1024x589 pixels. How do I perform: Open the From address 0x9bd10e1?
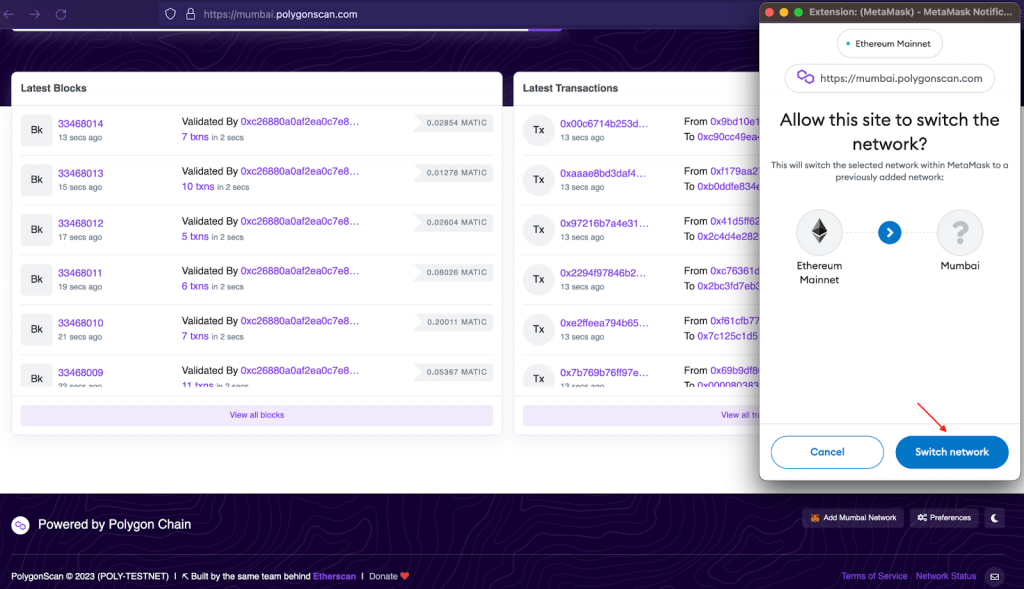(x=735, y=121)
